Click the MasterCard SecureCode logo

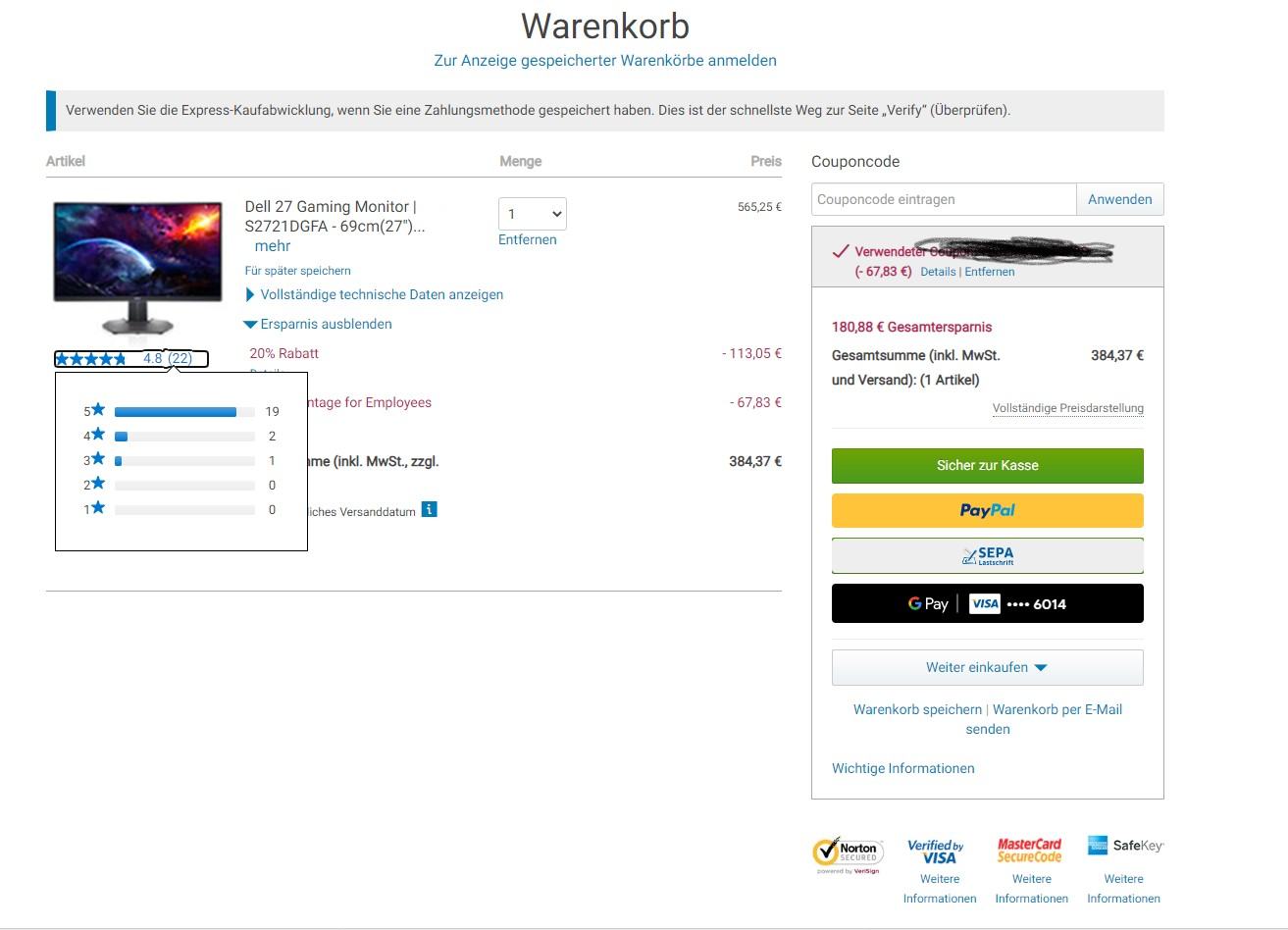pos(1030,850)
